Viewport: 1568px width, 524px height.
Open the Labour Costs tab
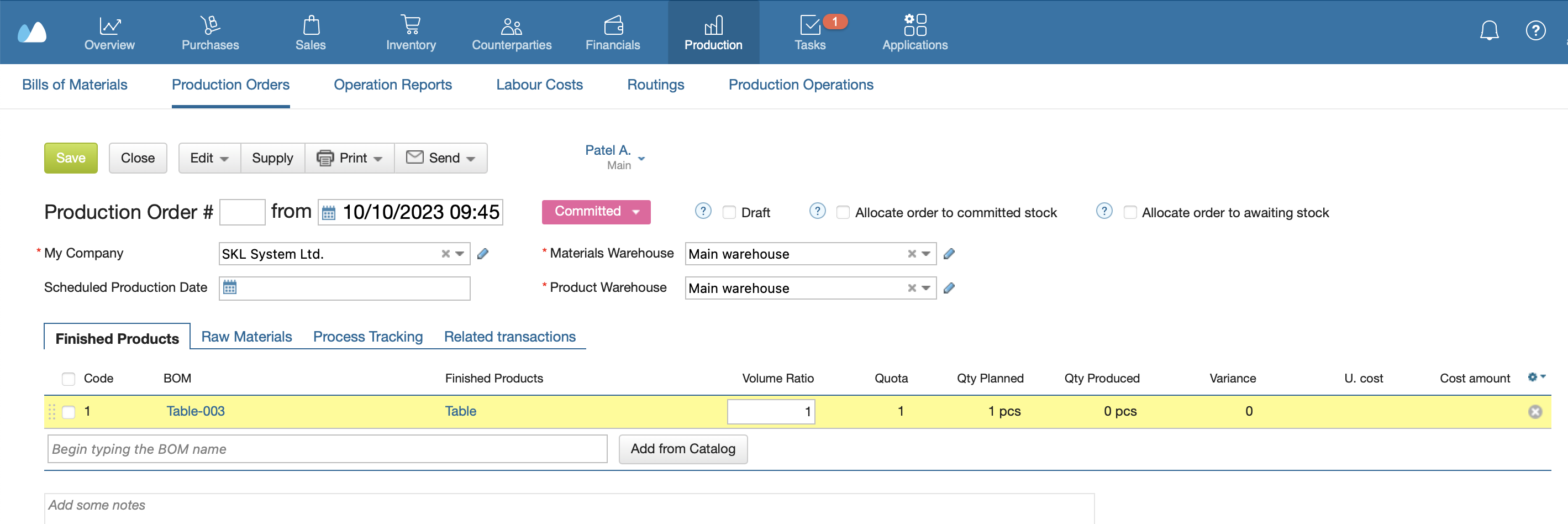coord(539,85)
